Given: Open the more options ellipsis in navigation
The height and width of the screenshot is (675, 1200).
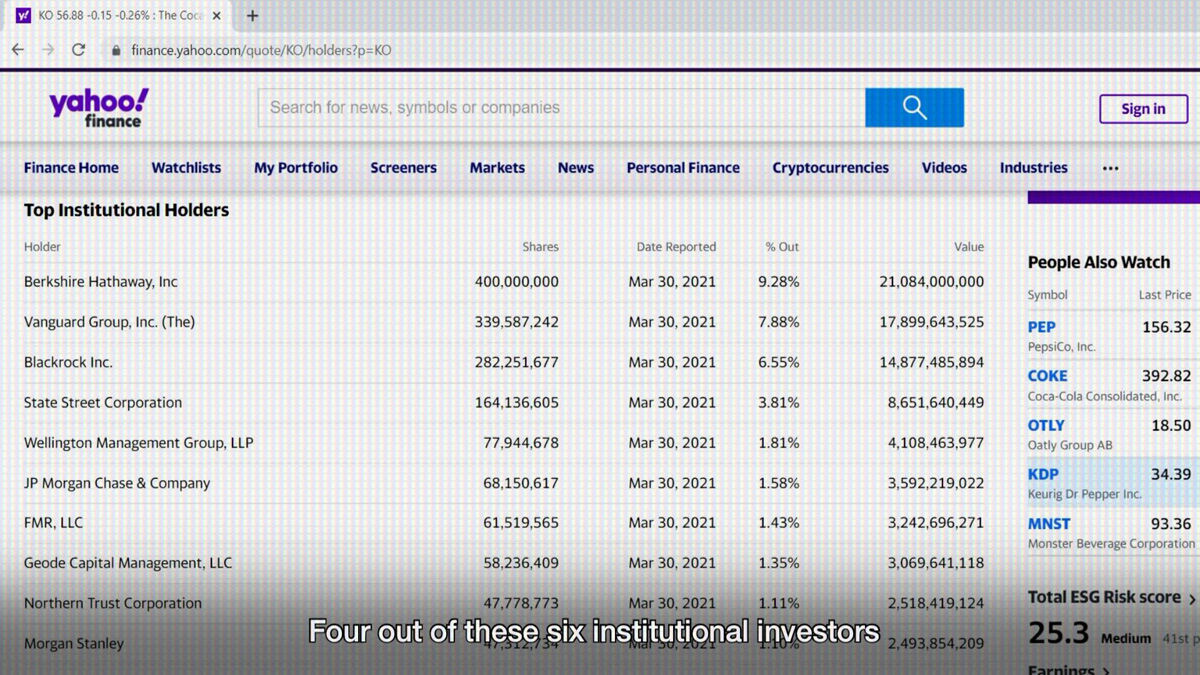Looking at the screenshot, I should point(1110,168).
